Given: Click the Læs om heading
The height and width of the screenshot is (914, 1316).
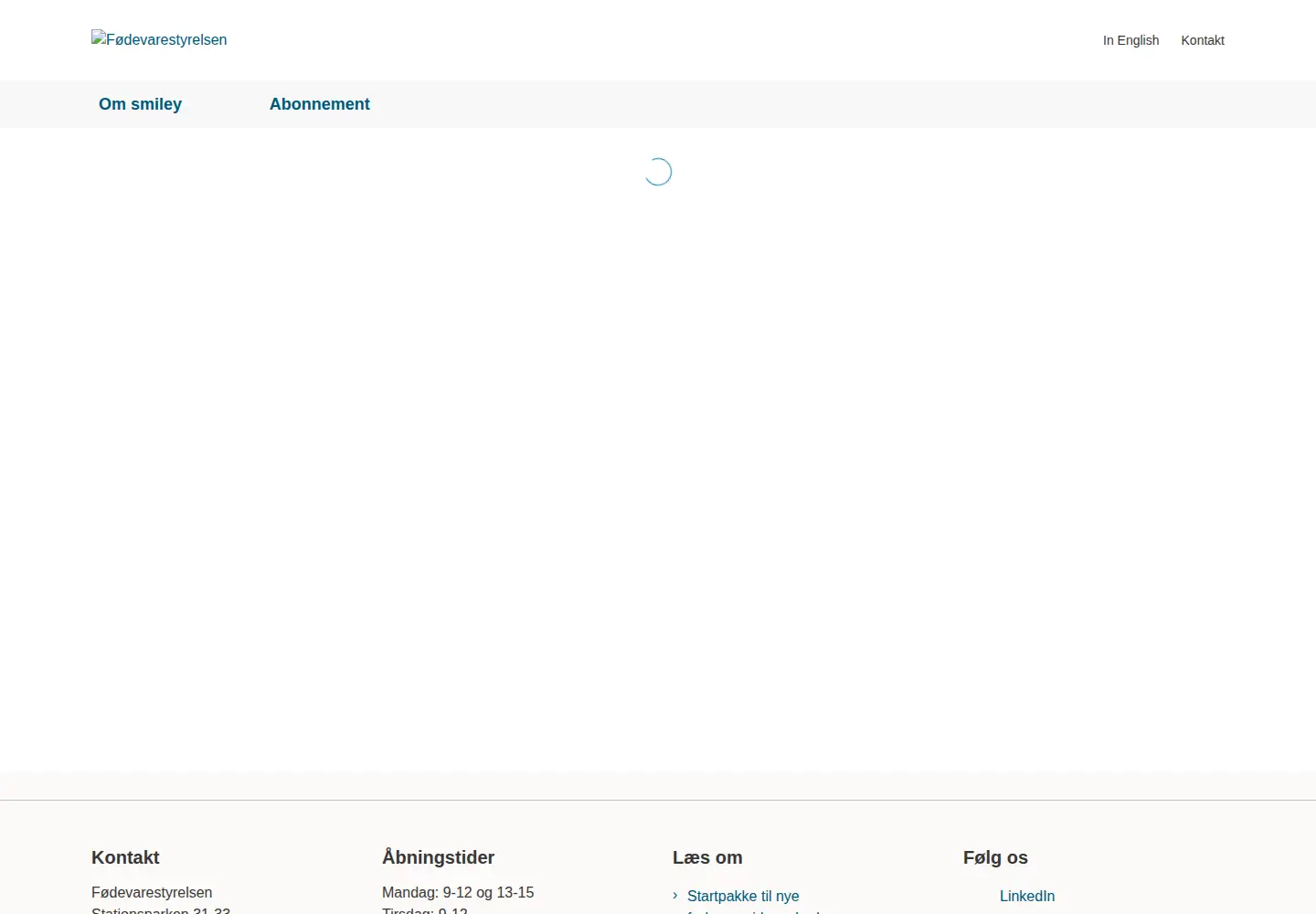Looking at the screenshot, I should tap(707, 857).
